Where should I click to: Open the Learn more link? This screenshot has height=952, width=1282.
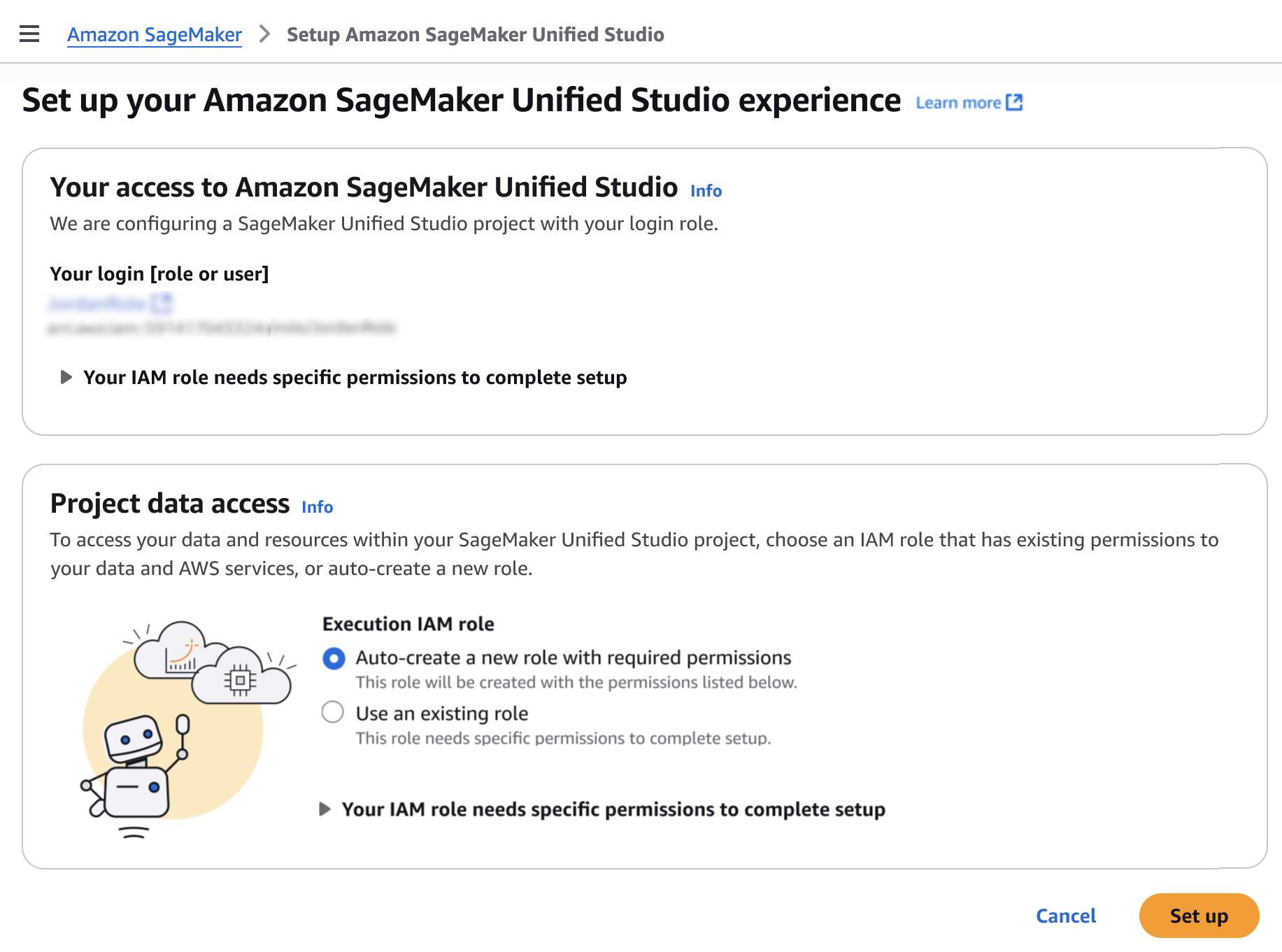coord(958,103)
